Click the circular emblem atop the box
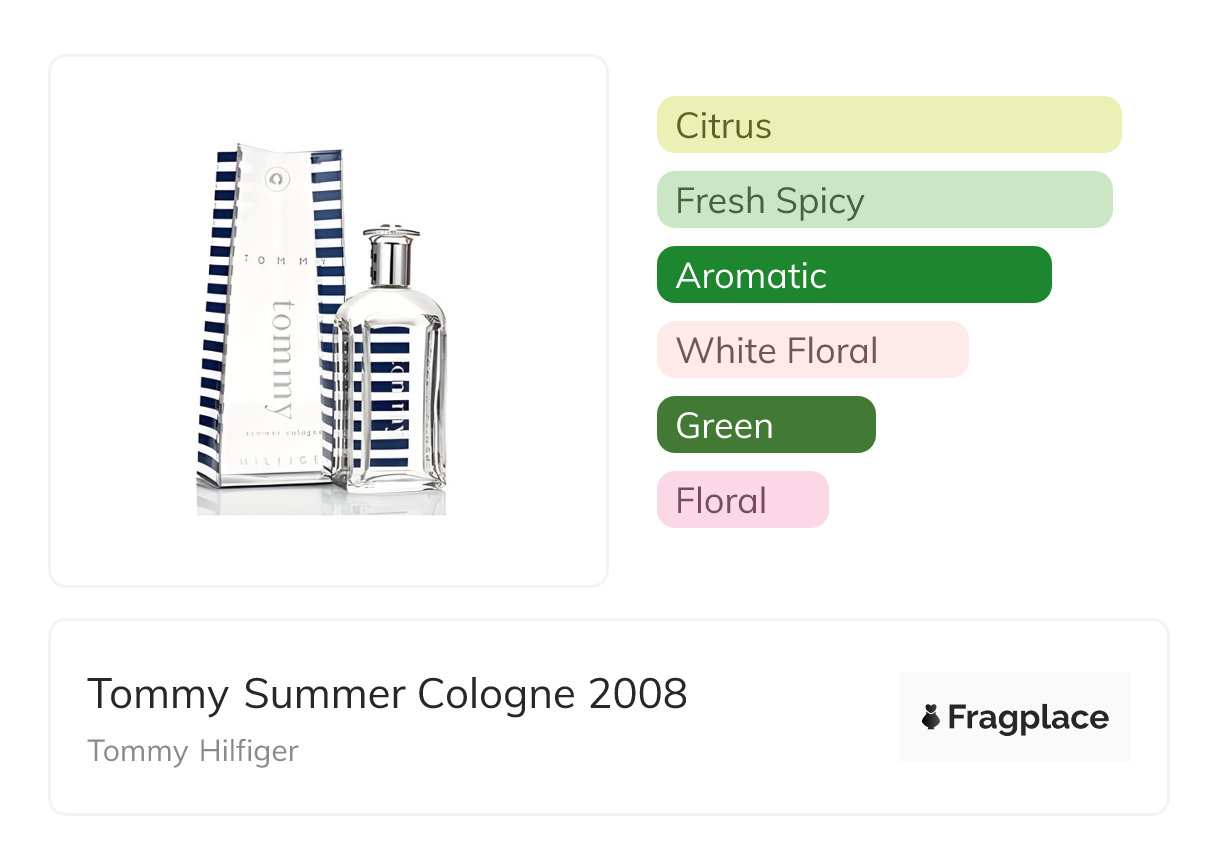Image resolution: width=1218 pixels, height=864 pixels. (x=277, y=180)
